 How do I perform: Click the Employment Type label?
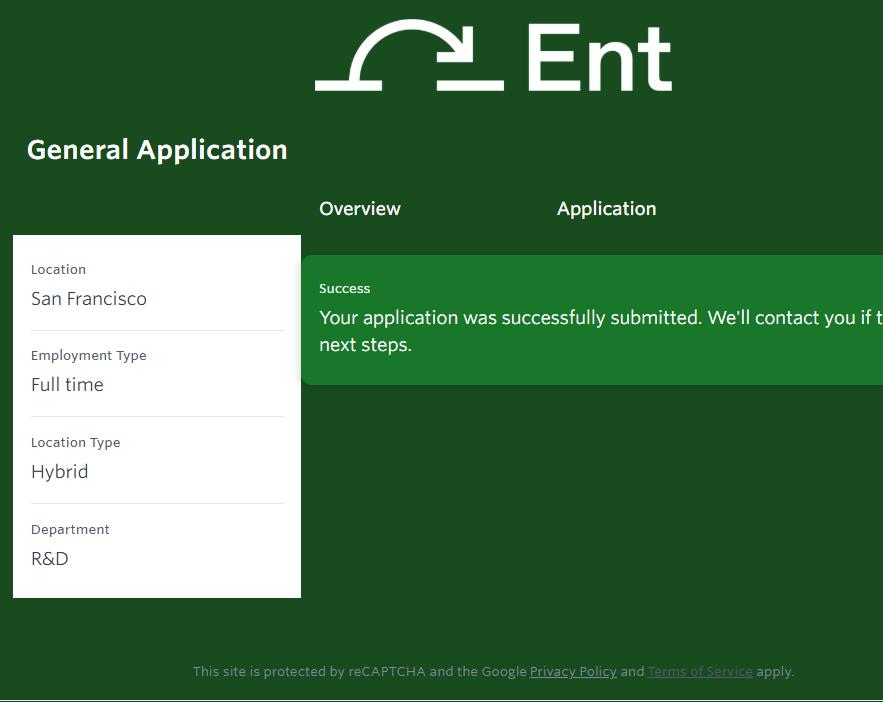pyautogui.click(x=88, y=356)
